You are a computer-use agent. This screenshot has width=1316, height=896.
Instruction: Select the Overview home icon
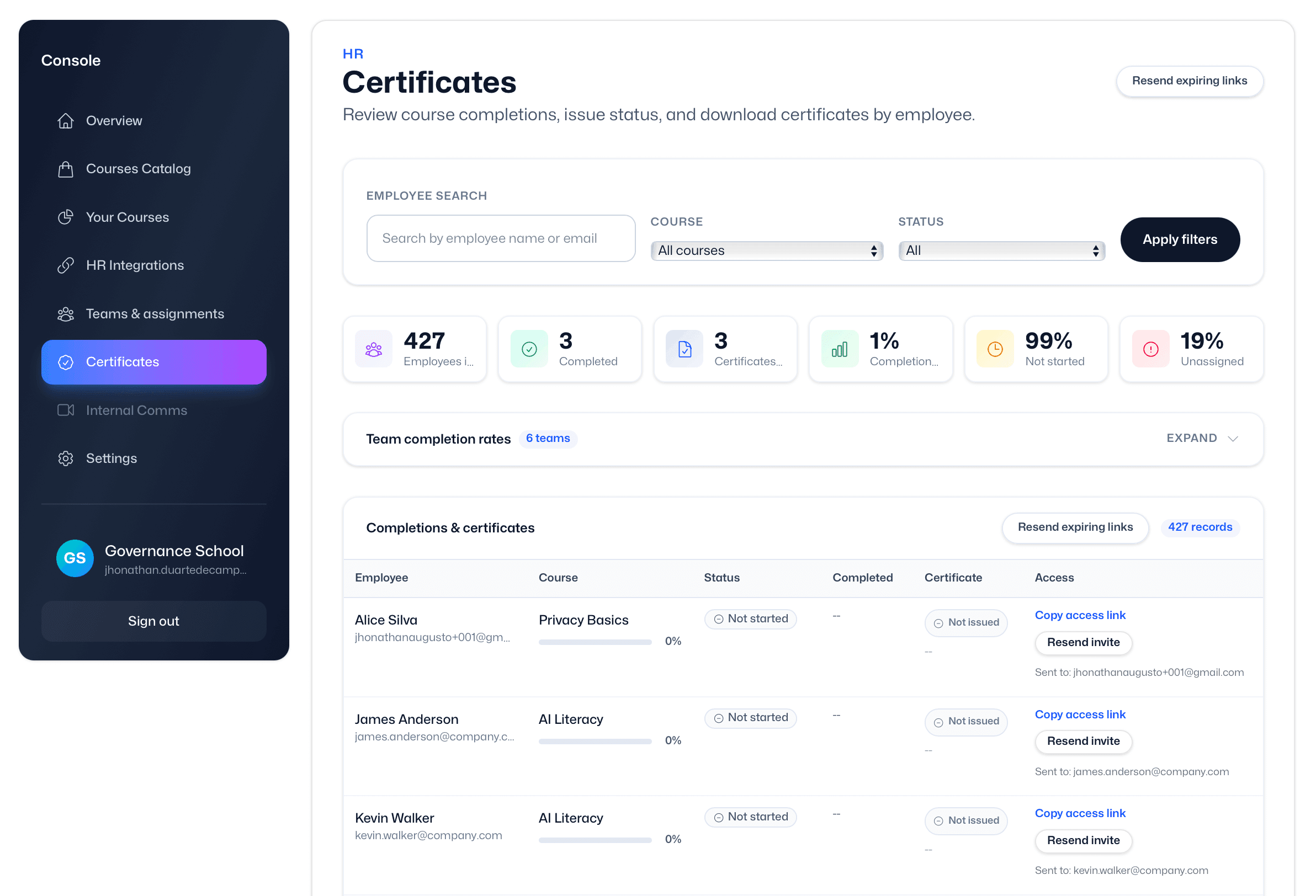[65, 120]
